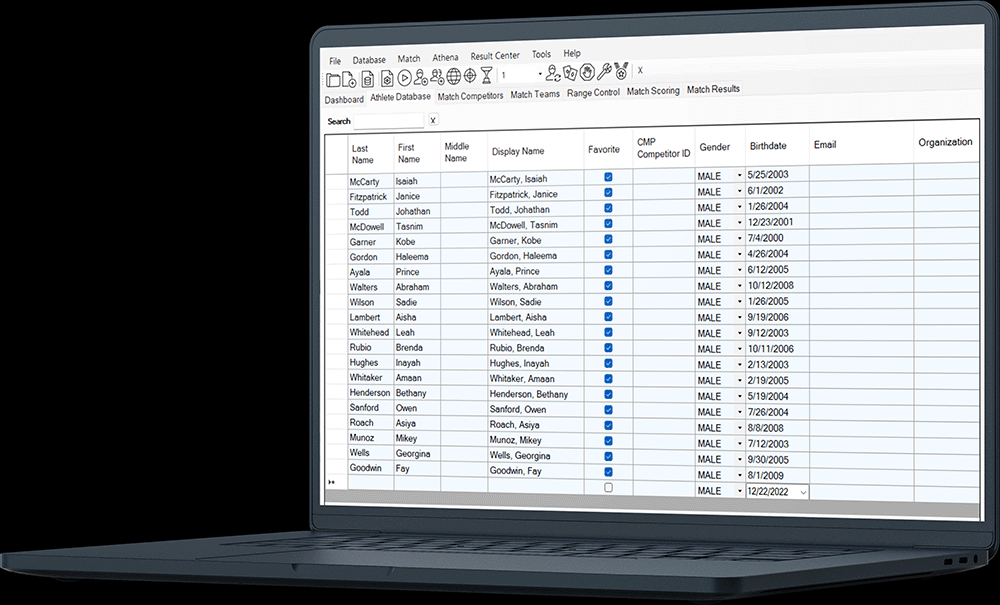Image resolution: width=1000 pixels, height=605 pixels.
Task: Toggle Favorite checkbox for Rubio, Brenda
Action: pyautogui.click(x=608, y=347)
